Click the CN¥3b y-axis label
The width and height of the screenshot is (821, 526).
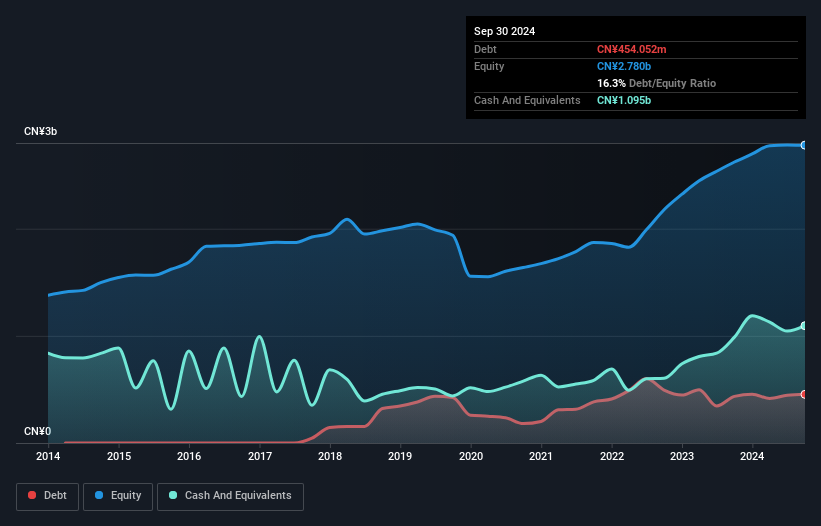click(40, 131)
